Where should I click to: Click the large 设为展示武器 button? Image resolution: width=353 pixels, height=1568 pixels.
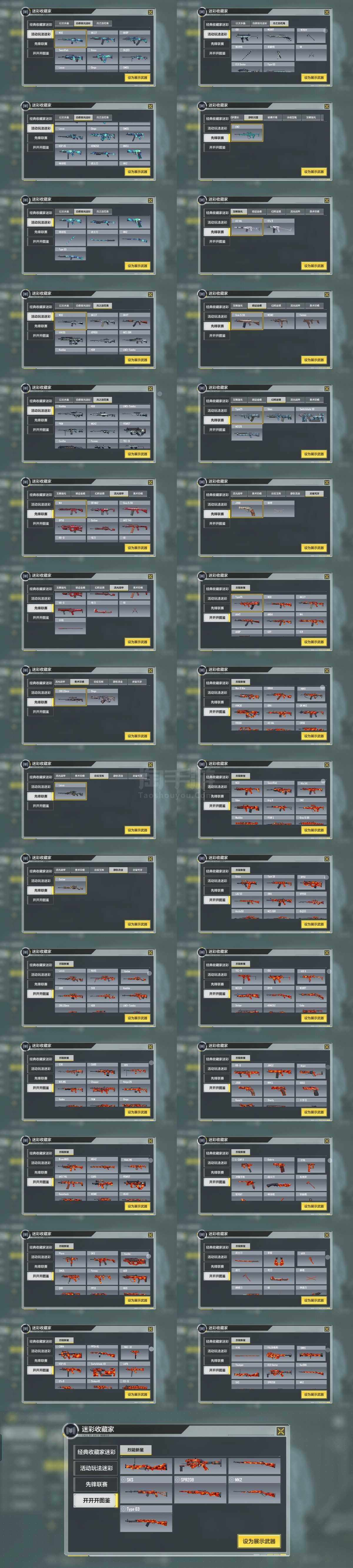click(259, 1541)
